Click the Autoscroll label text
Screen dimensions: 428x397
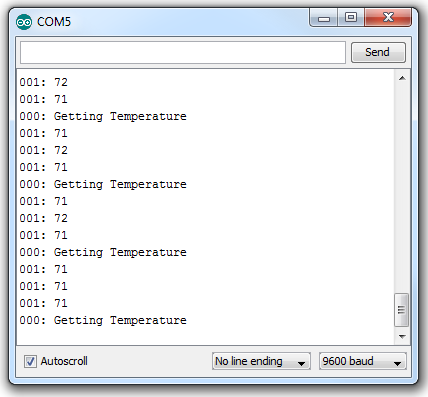pyautogui.click(x=64, y=361)
